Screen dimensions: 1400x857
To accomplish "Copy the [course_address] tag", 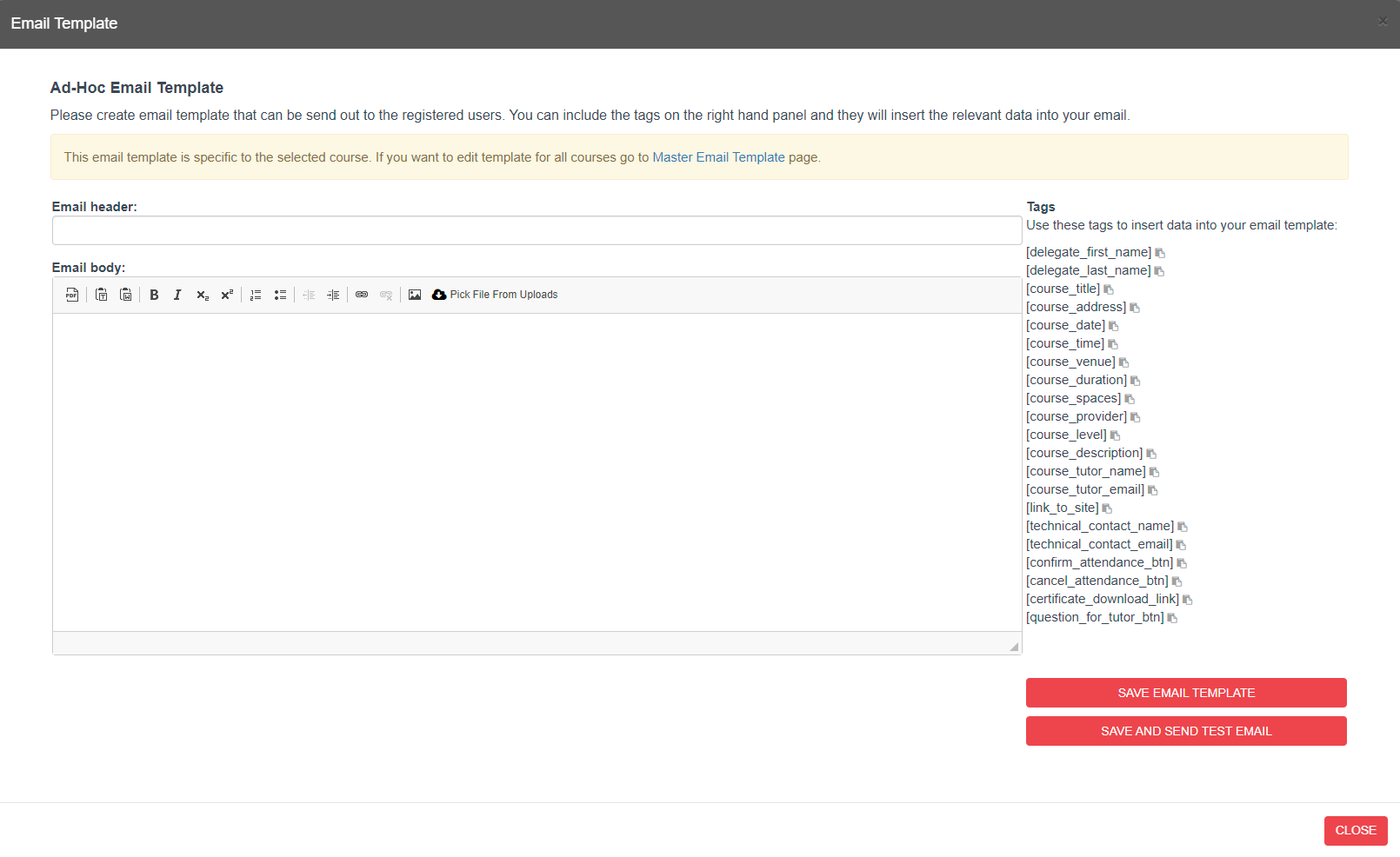I will pos(1135,308).
